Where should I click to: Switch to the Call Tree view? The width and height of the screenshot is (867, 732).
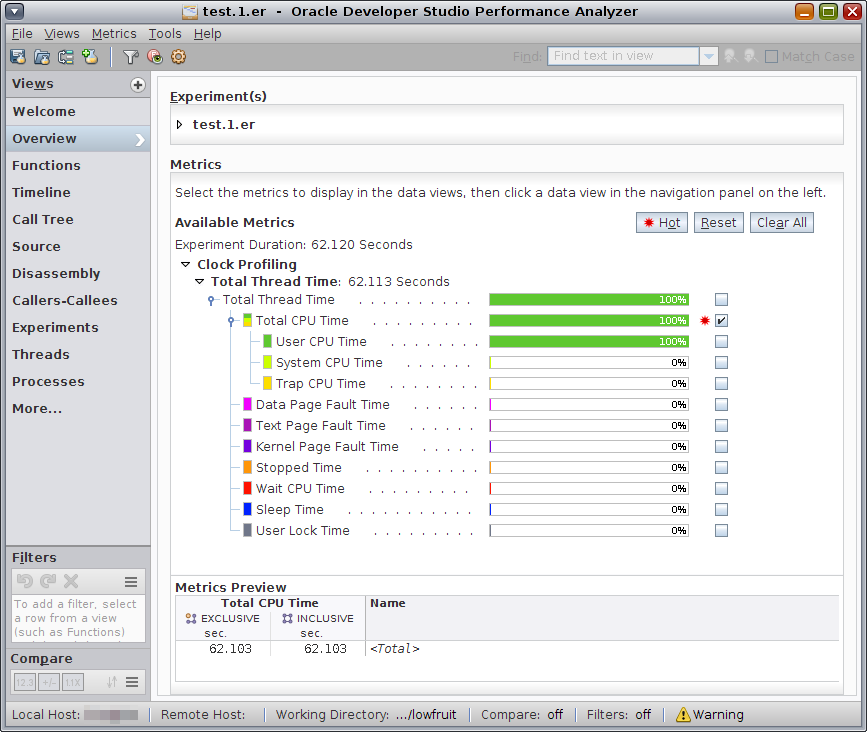click(78, 219)
